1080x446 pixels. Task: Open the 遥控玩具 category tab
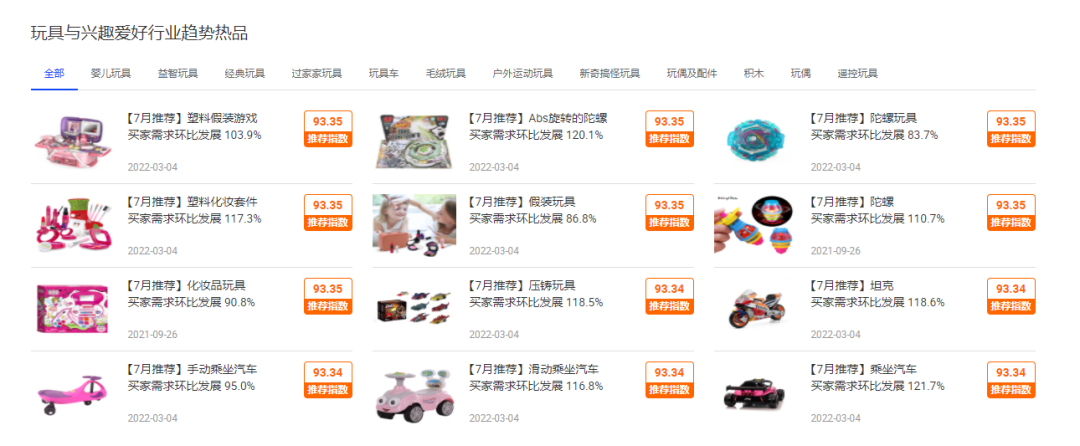click(x=858, y=74)
